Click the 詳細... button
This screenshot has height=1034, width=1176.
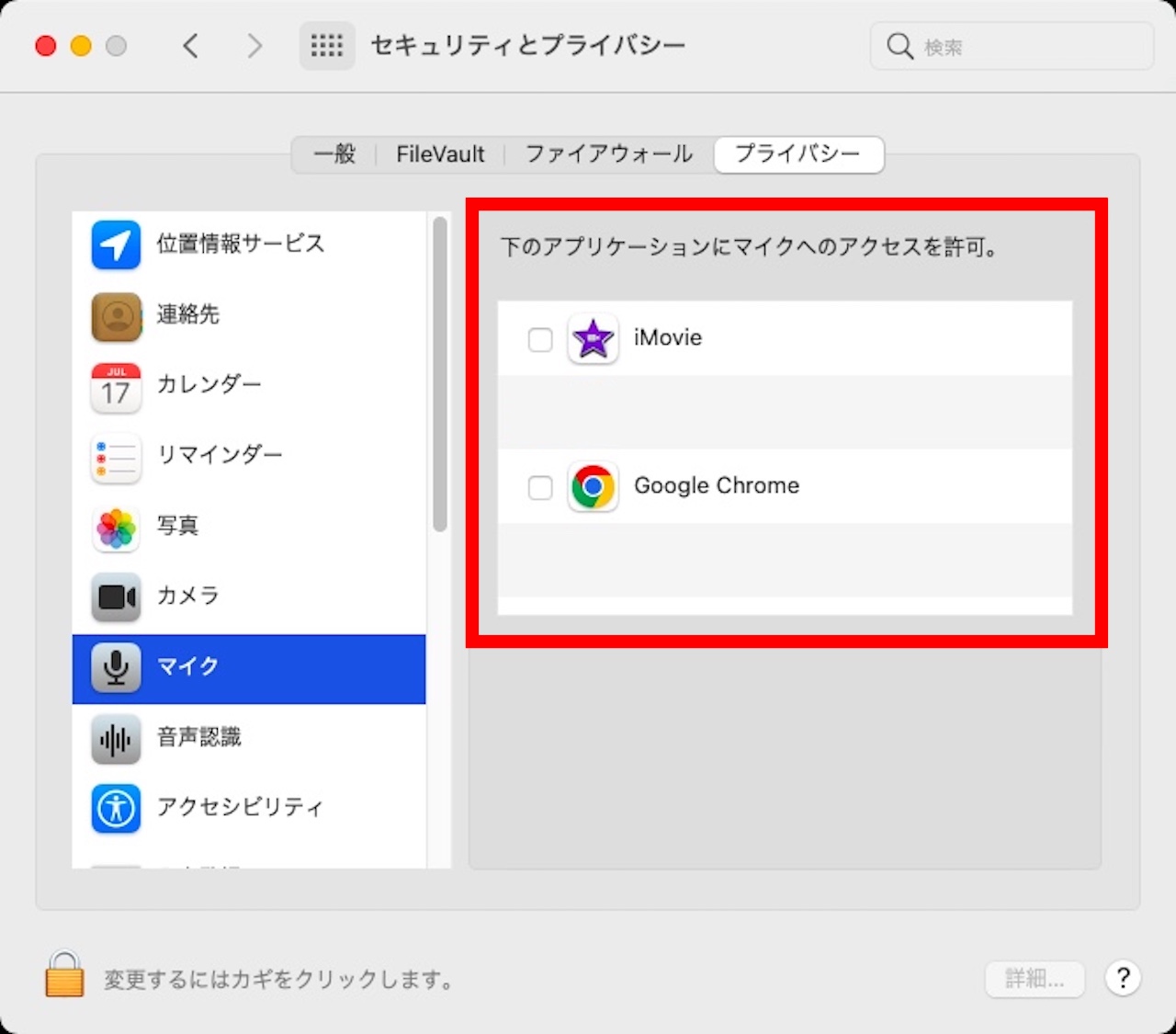[x=1035, y=979]
